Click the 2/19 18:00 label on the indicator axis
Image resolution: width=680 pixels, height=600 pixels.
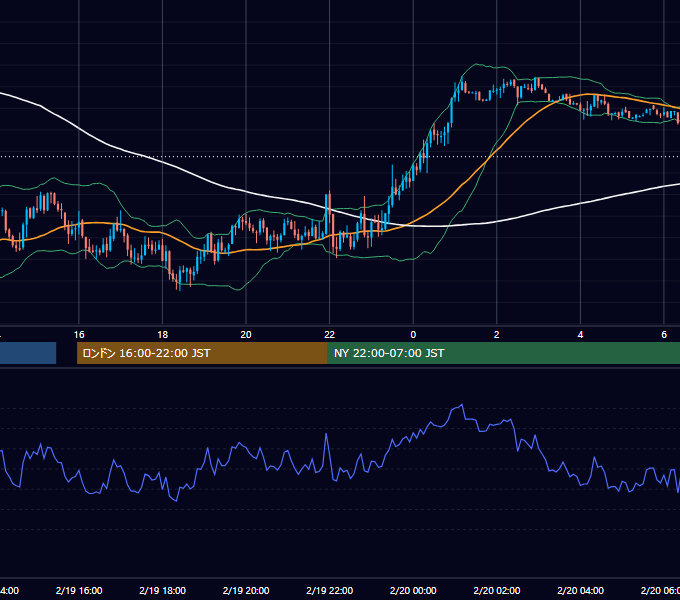tap(163, 590)
